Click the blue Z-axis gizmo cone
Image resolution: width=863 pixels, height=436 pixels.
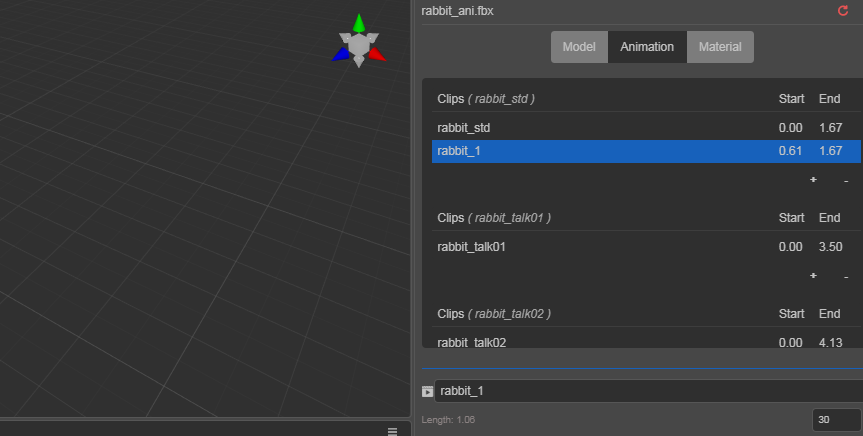[x=341, y=54]
